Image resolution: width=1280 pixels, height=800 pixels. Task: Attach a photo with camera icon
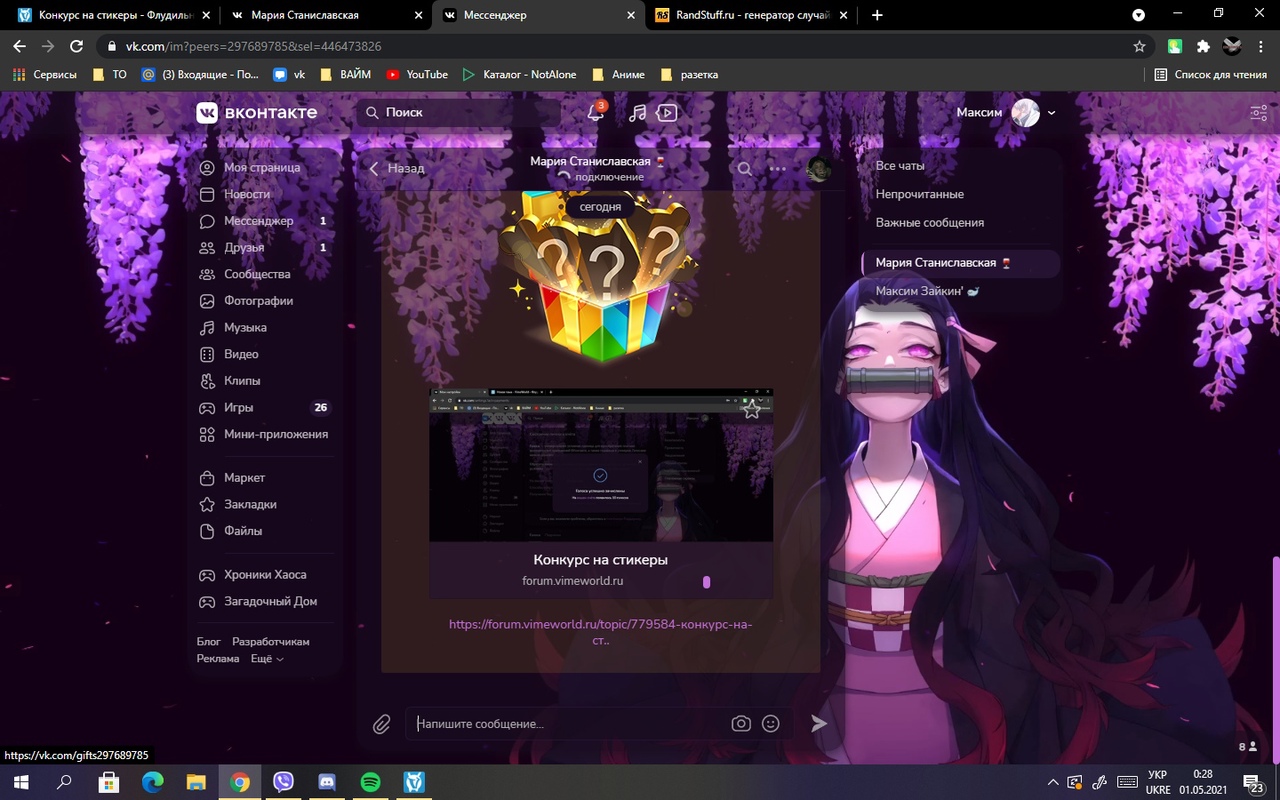[x=741, y=723]
